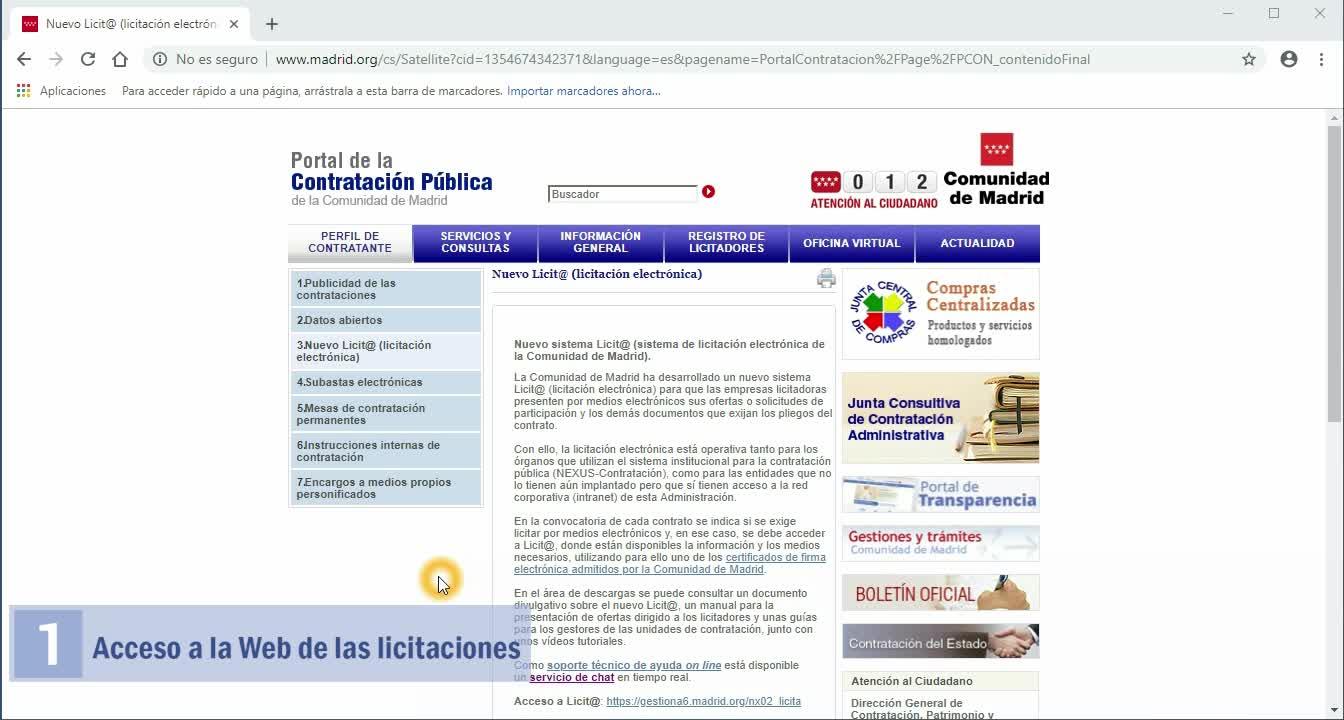
Task: Click the red search go button
Action: pyautogui.click(x=708, y=192)
